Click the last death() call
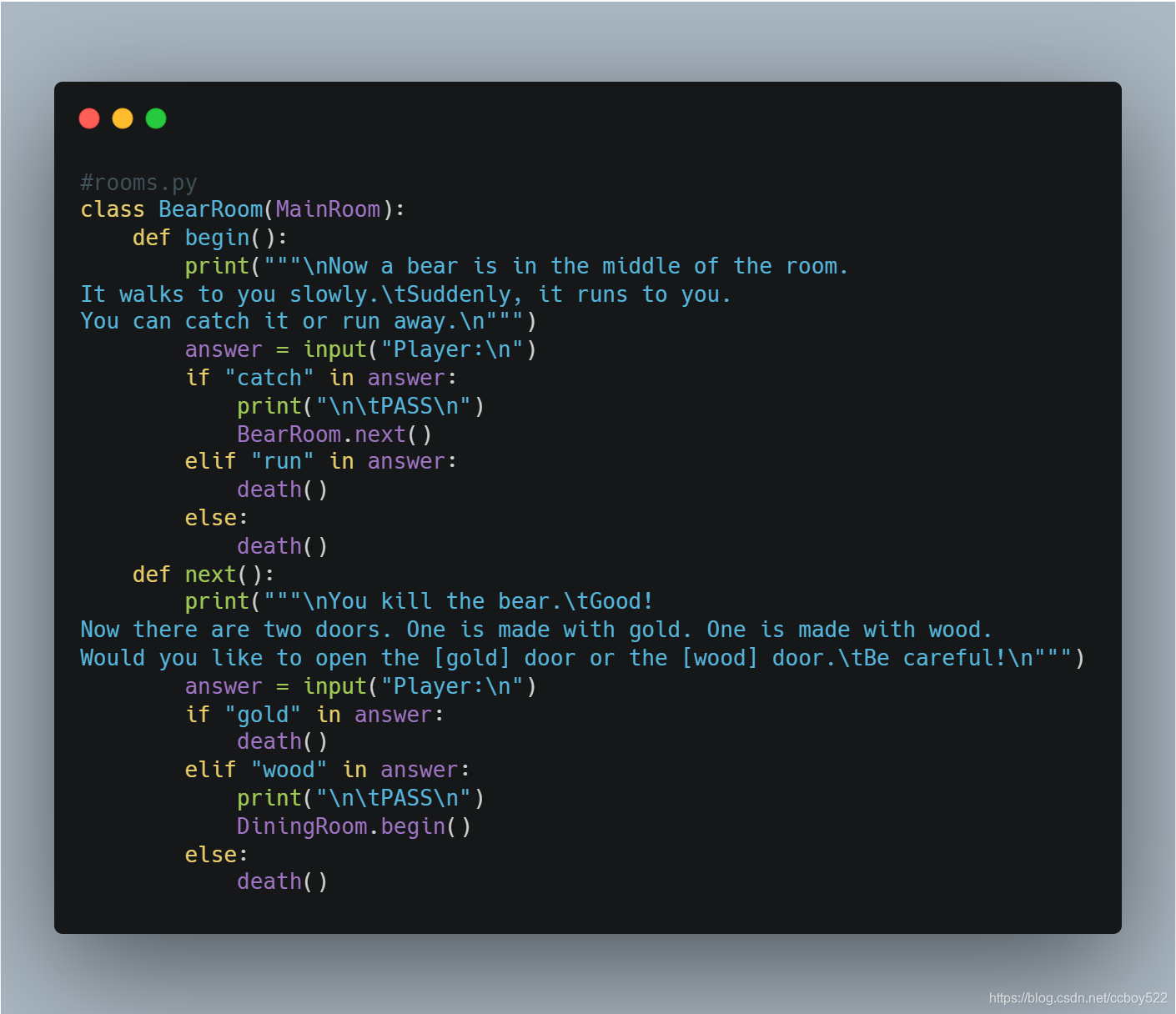 [x=283, y=881]
